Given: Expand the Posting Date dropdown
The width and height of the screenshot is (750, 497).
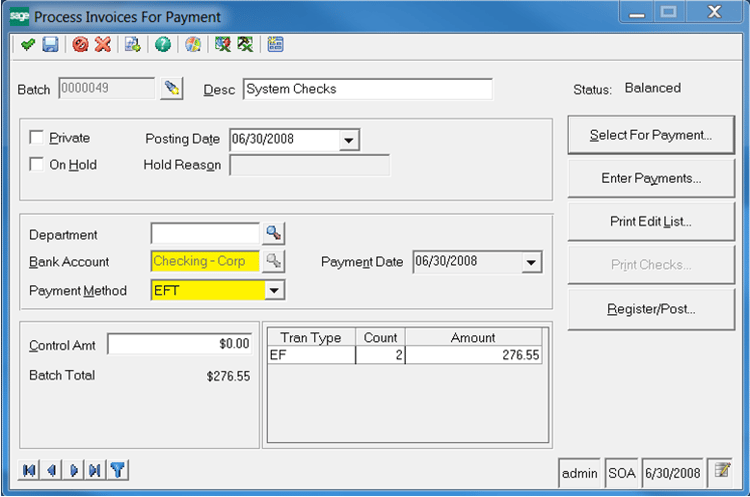Looking at the screenshot, I should point(348,141).
